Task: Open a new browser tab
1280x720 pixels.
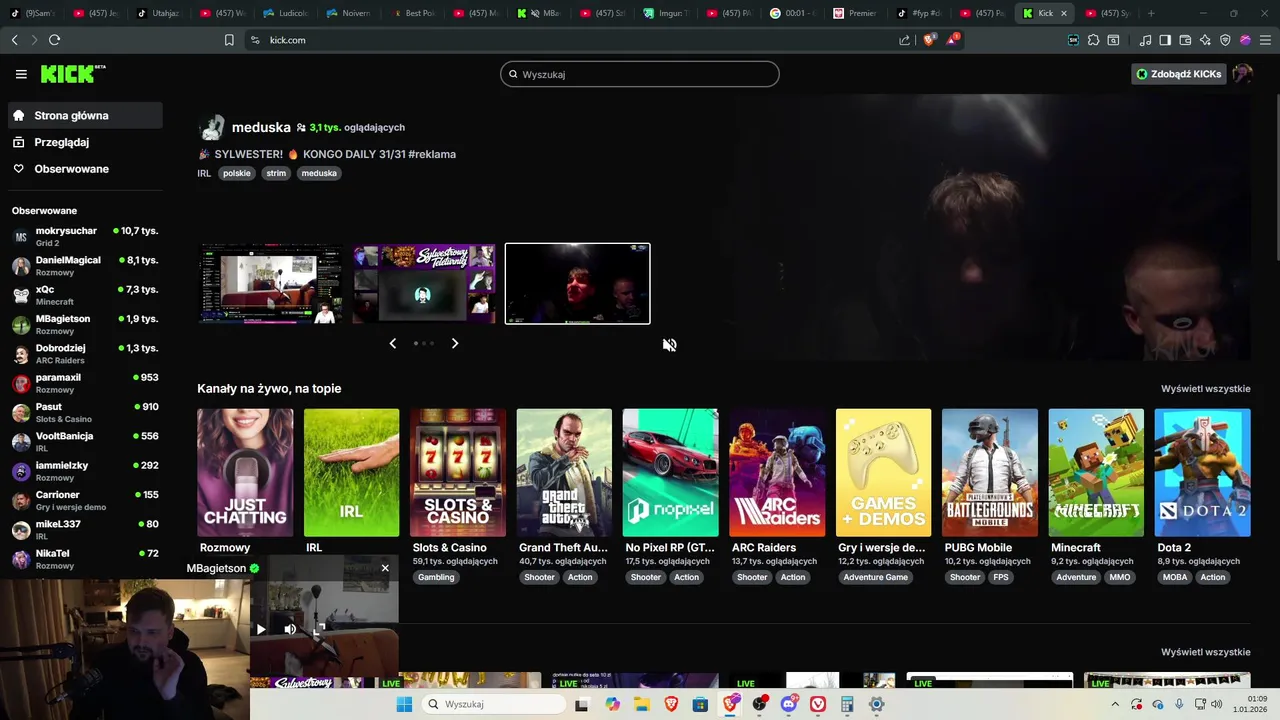Action: (1151, 13)
